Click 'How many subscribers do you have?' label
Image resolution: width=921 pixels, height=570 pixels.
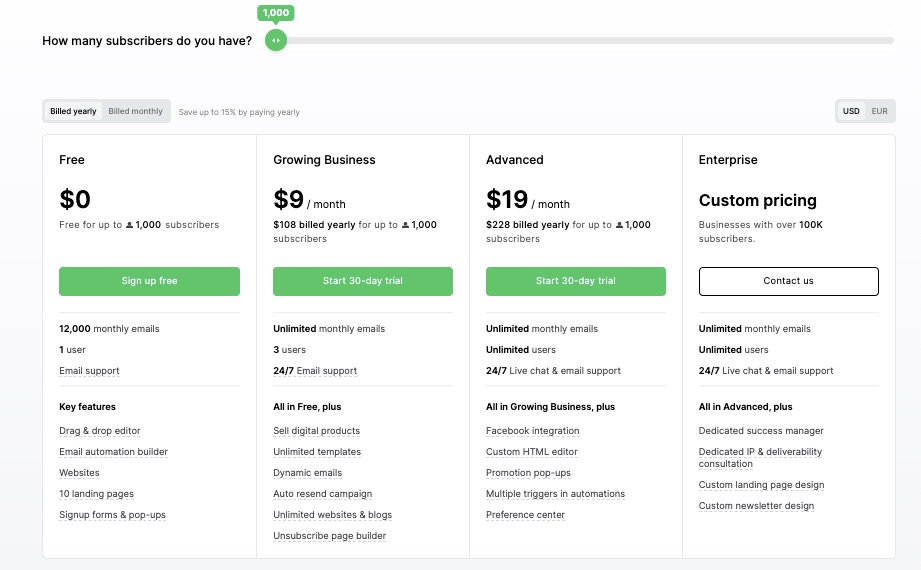pos(147,41)
